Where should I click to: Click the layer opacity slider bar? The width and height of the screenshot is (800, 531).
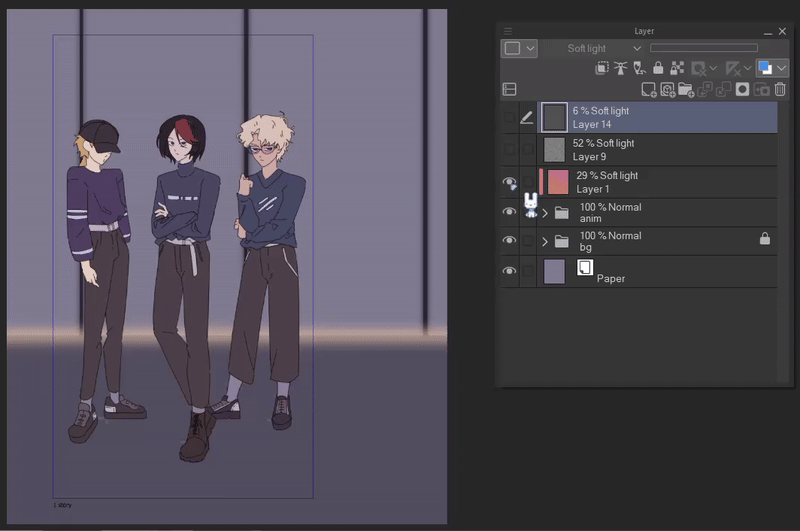point(704,48)
